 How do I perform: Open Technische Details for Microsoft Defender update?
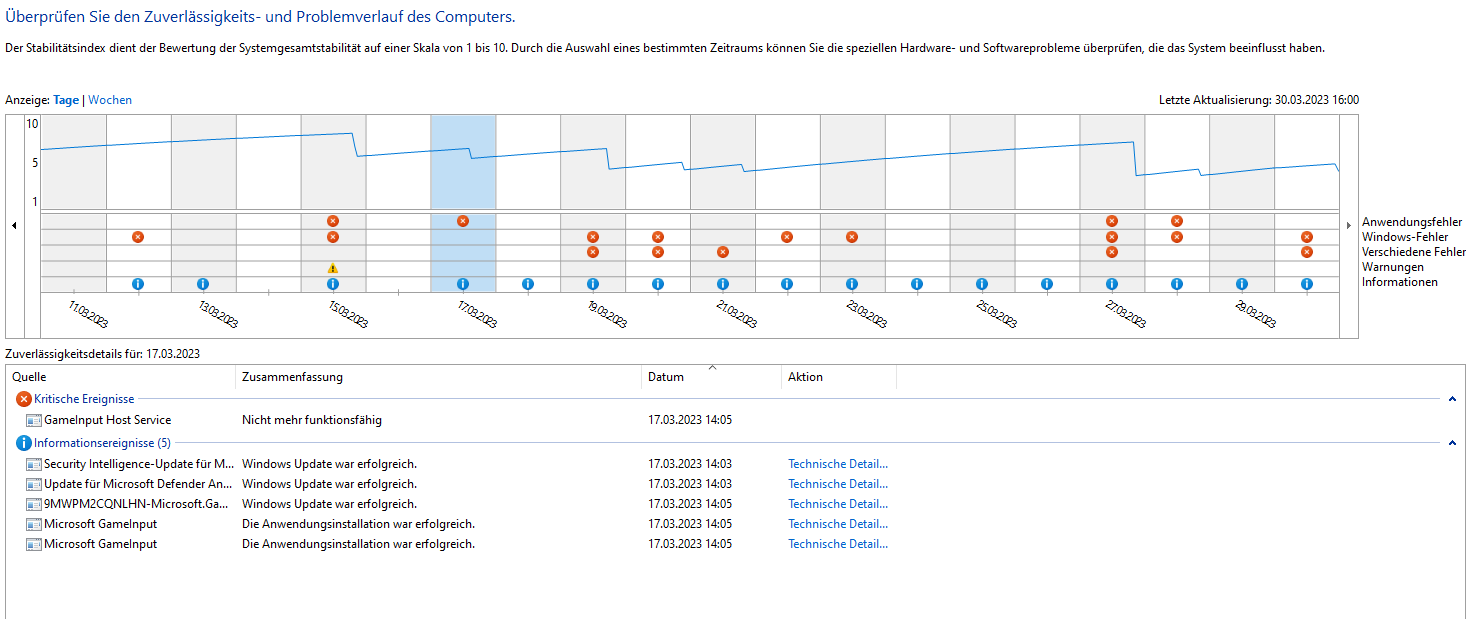tap(838, 484)
